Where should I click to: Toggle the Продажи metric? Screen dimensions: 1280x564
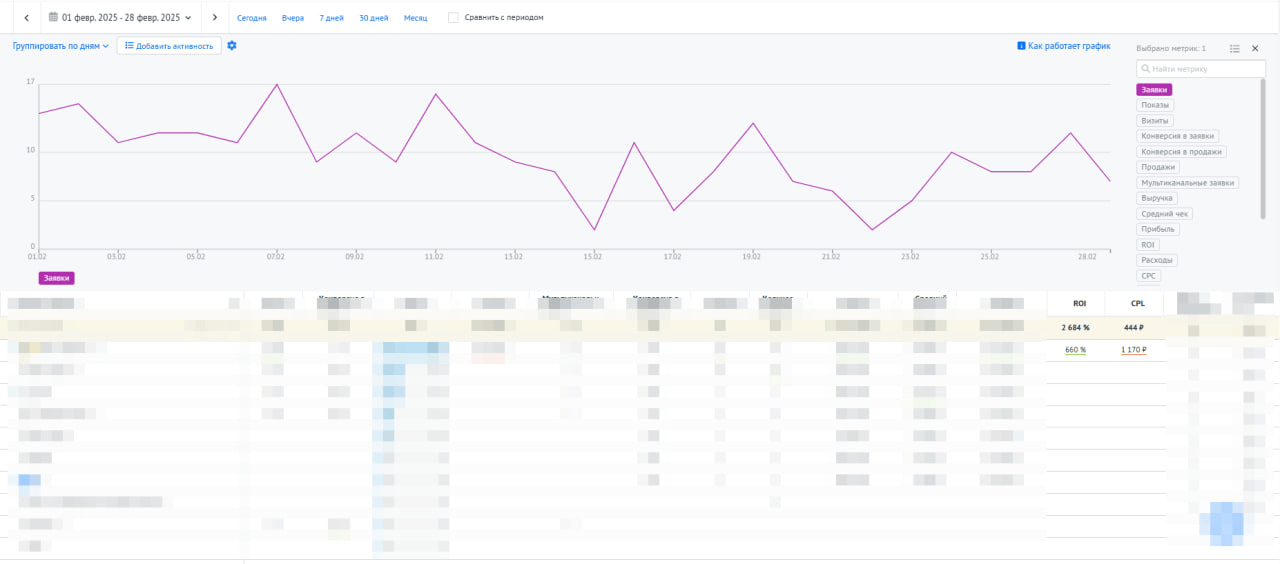1158,167
